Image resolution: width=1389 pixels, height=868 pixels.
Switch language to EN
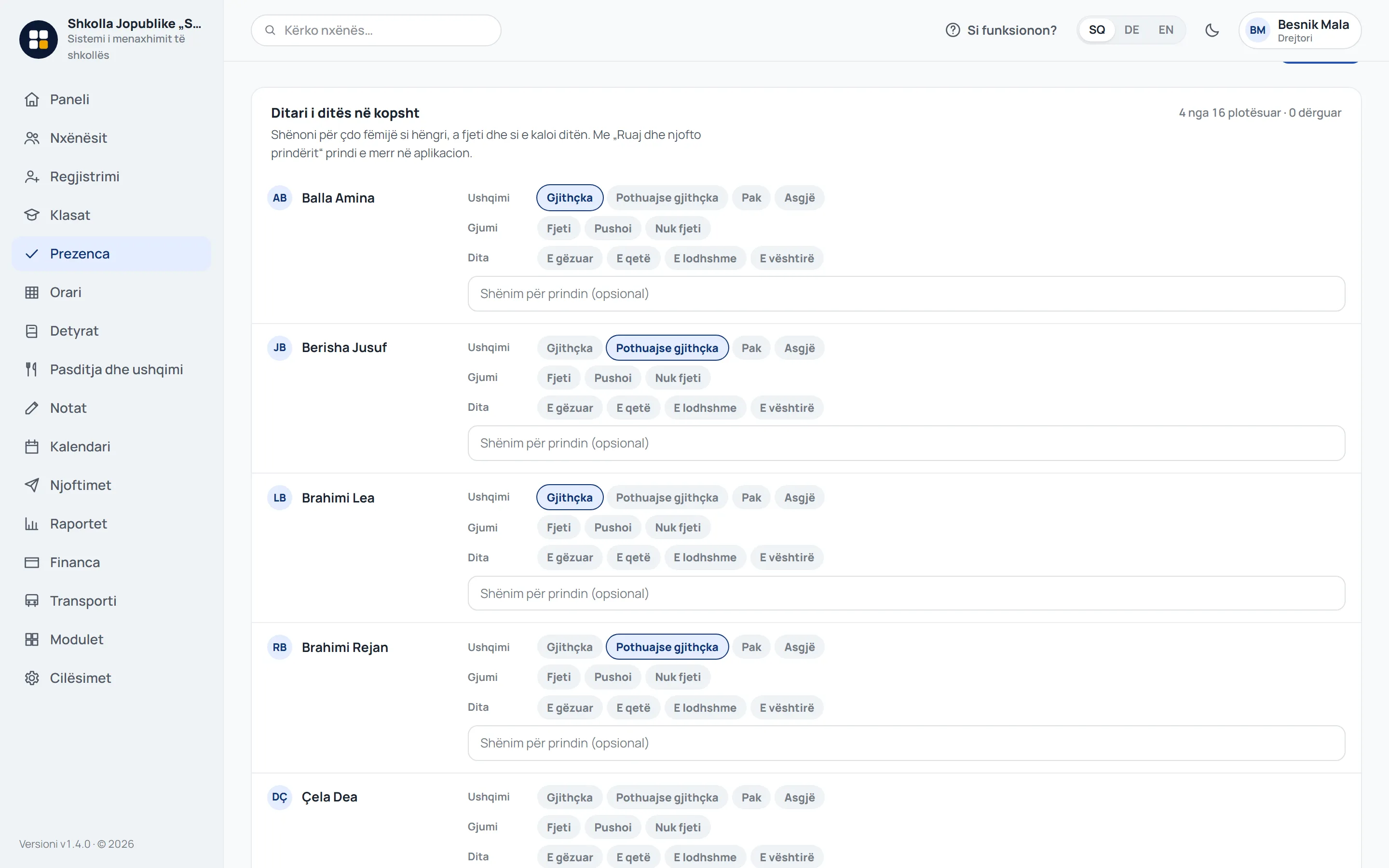coord(1166,30)
